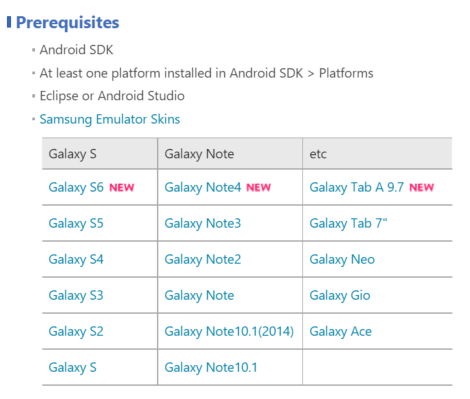Open the Galaxy Note4 skin link
Screen dimensions: 470x399
click(x=203, y=188)
